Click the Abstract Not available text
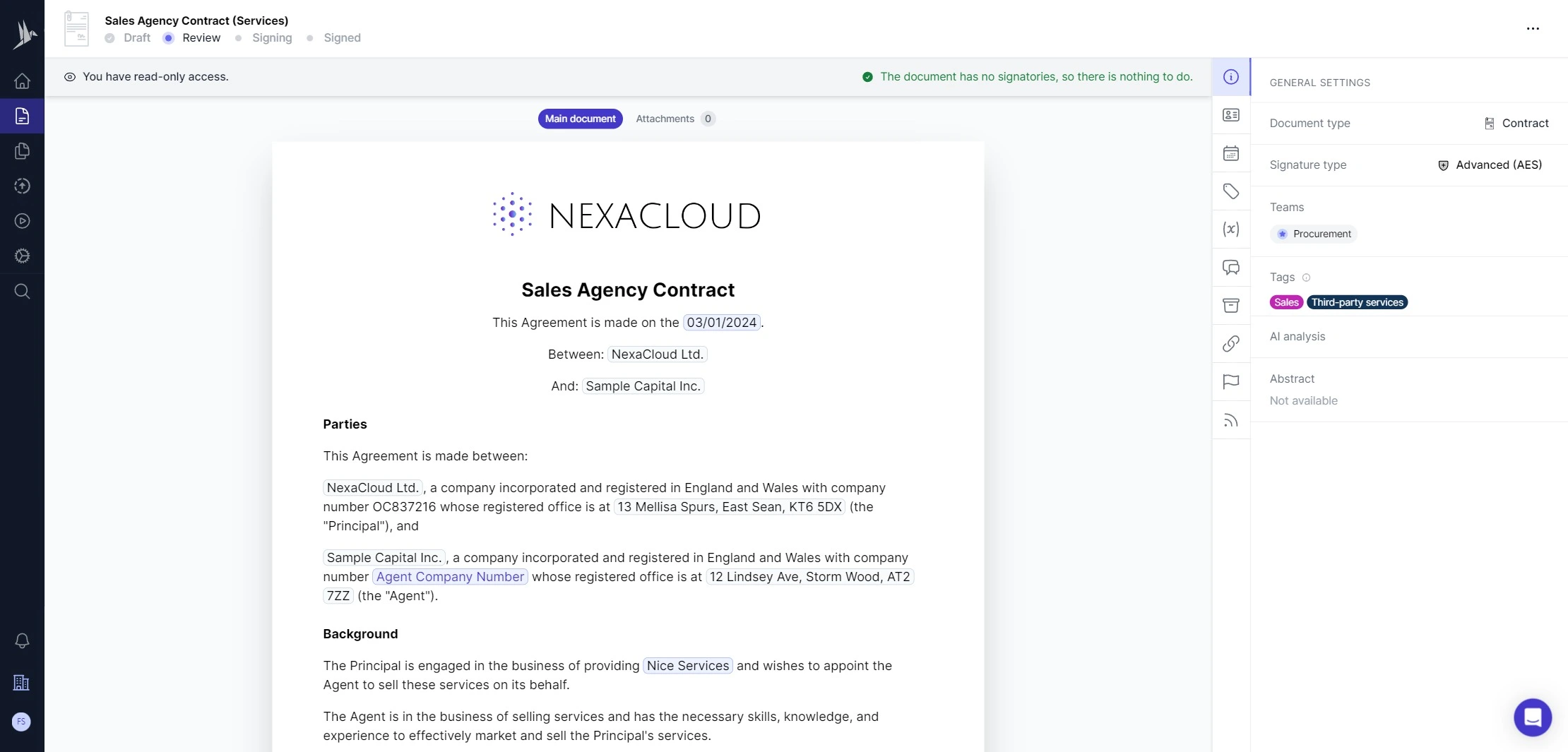 click(1303, 401)
